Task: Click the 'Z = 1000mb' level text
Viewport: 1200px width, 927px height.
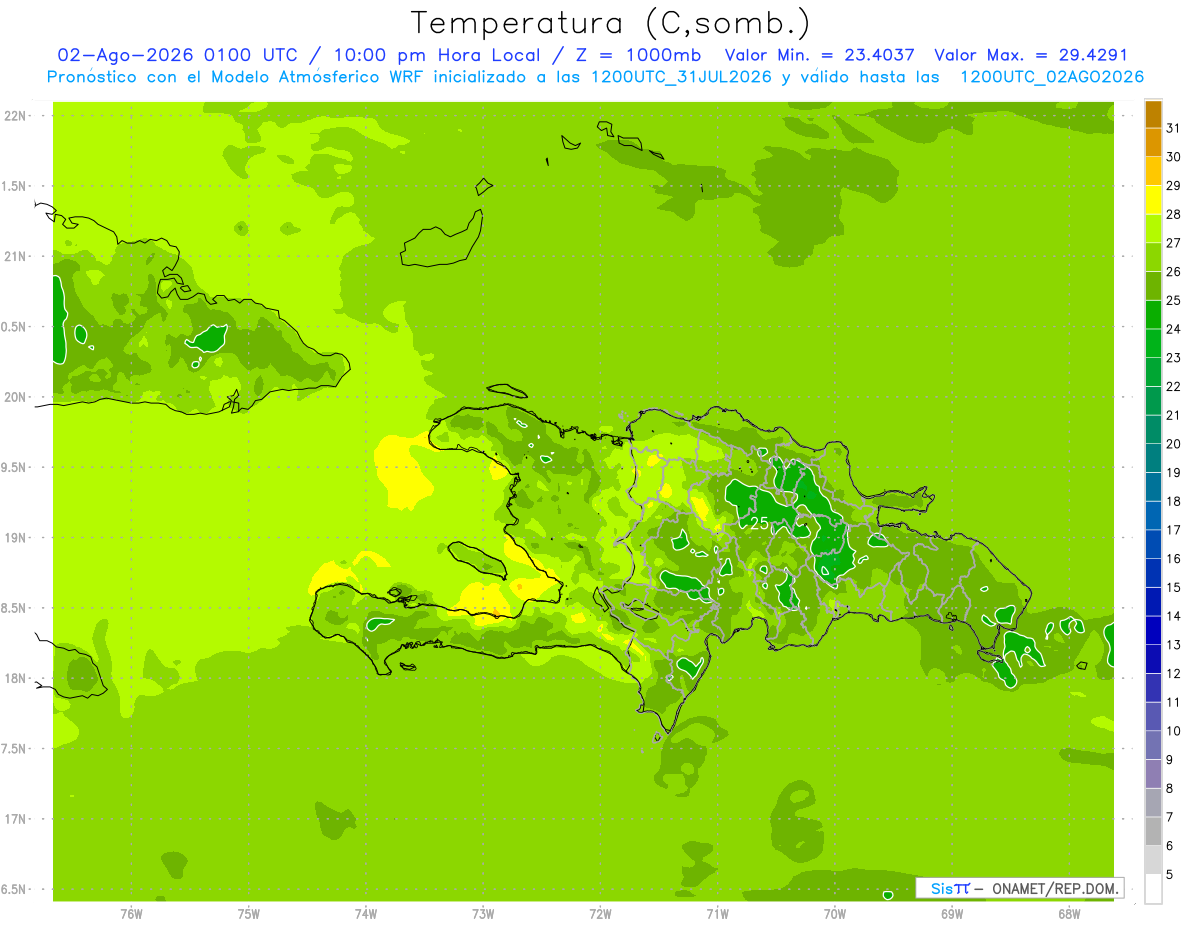Action: click(637, 55)
